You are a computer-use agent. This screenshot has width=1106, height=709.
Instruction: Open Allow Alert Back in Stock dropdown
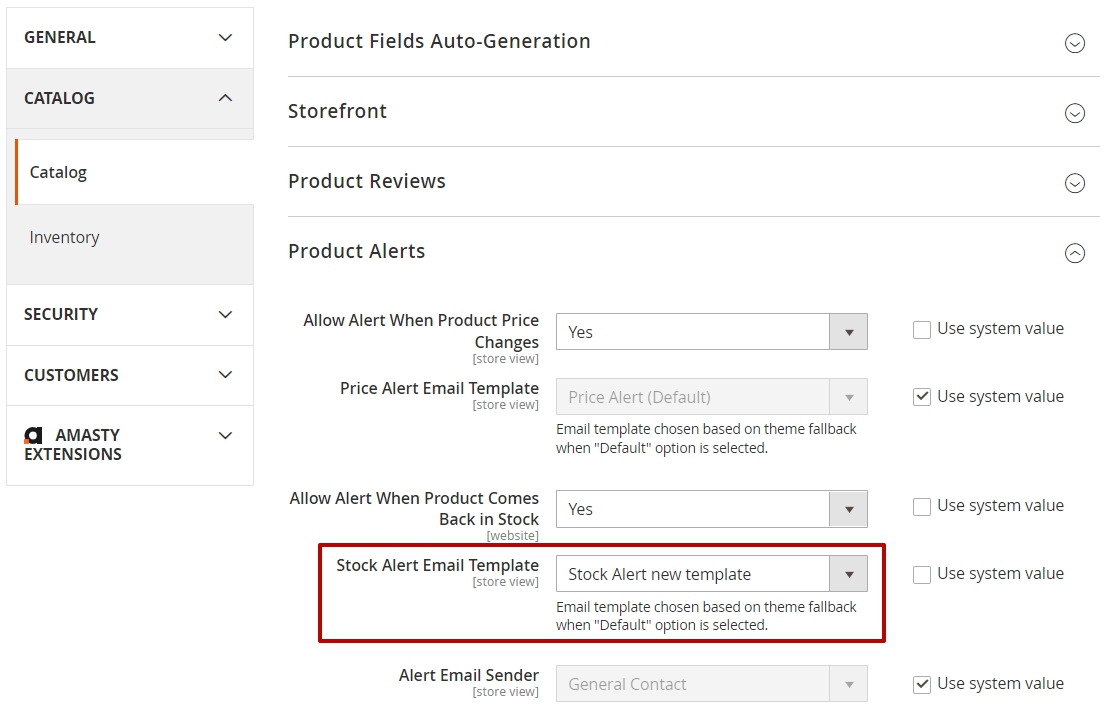[712, 509]
